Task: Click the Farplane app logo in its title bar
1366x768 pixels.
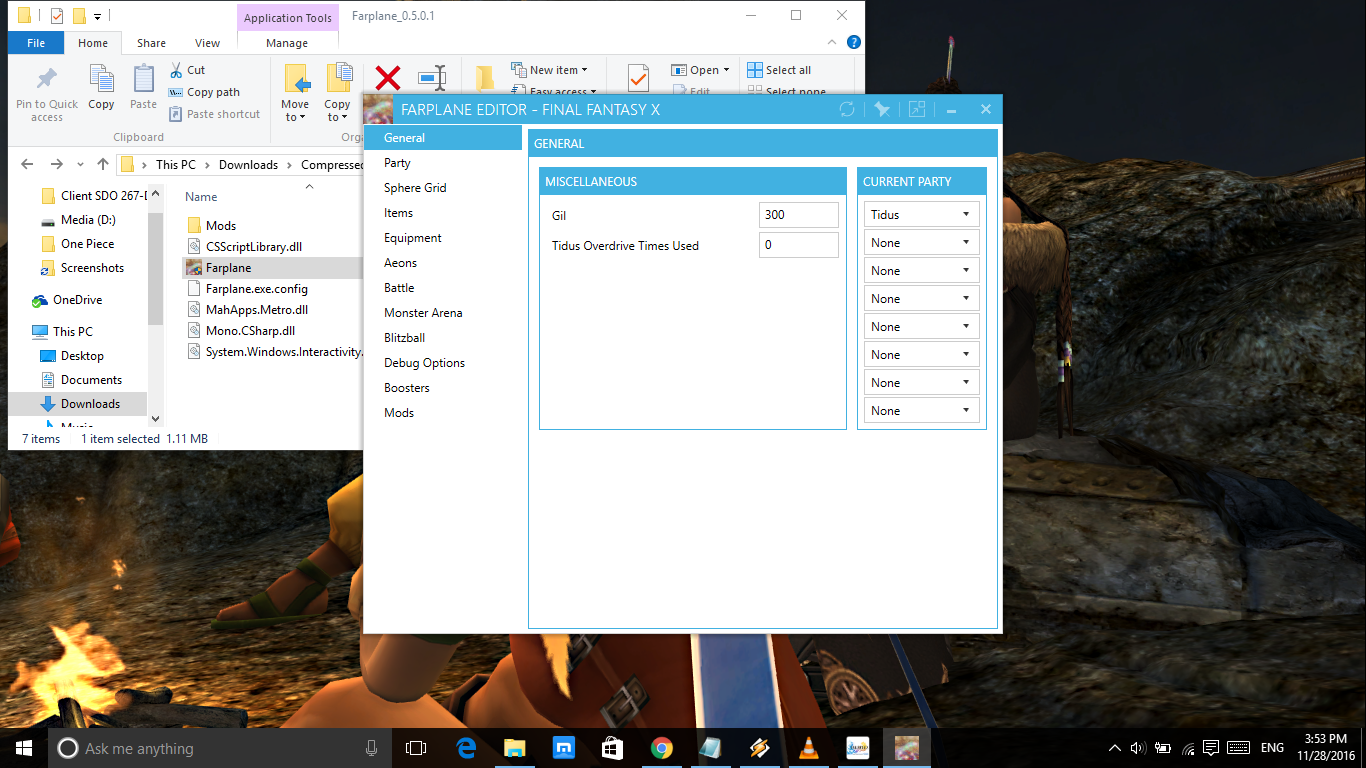Action: (378, 110)
